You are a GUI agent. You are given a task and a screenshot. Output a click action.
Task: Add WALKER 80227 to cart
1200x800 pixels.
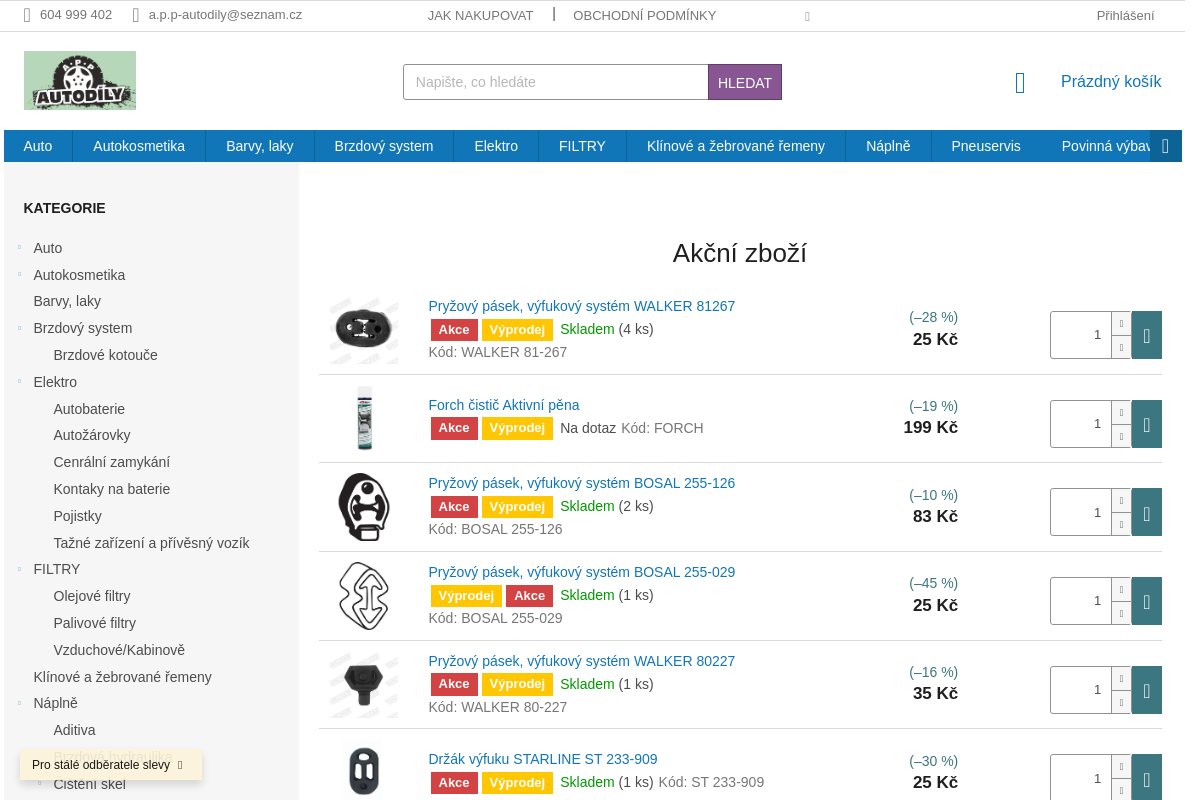click(1146, 690)
